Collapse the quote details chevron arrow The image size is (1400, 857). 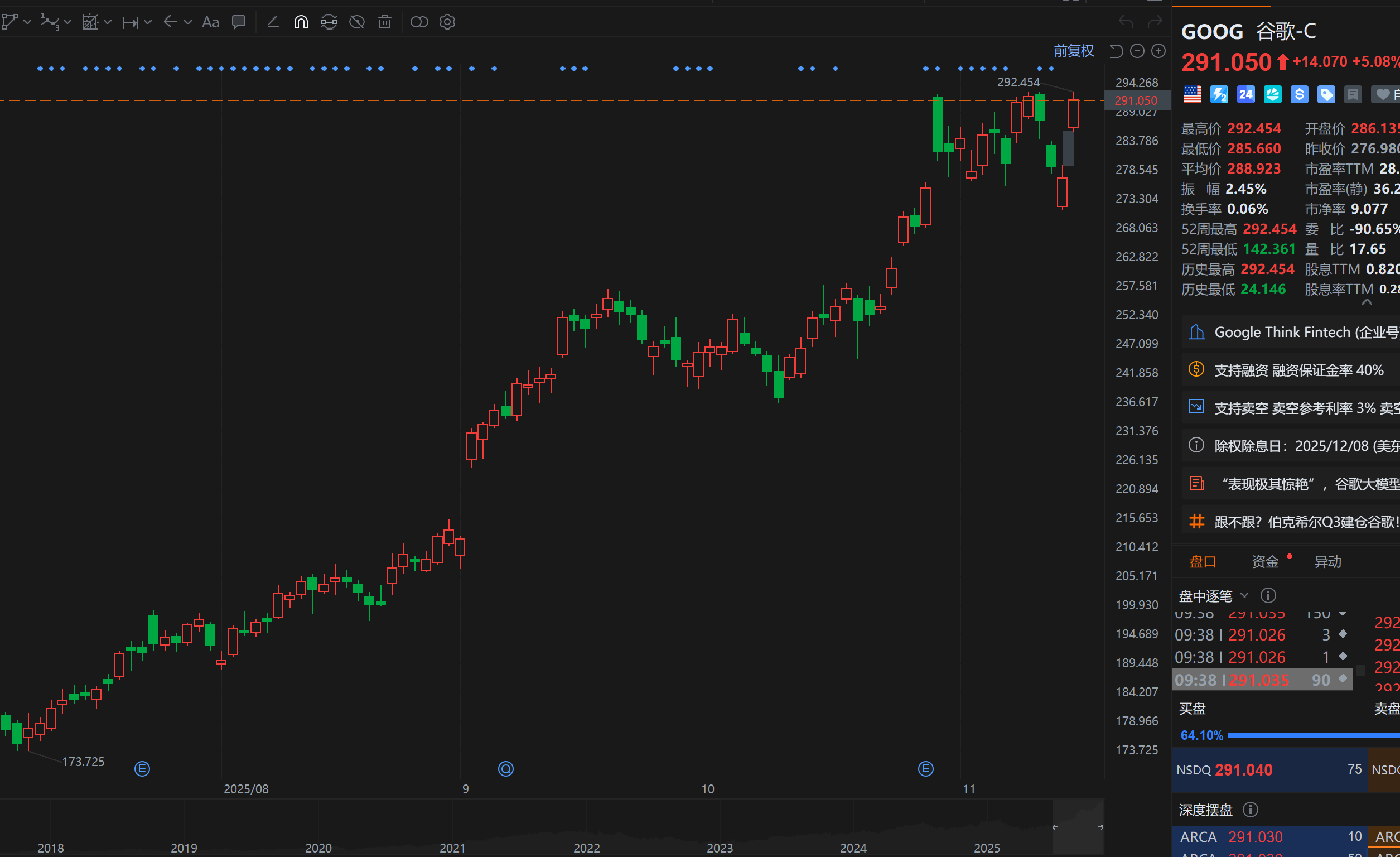click(1367, 302)
